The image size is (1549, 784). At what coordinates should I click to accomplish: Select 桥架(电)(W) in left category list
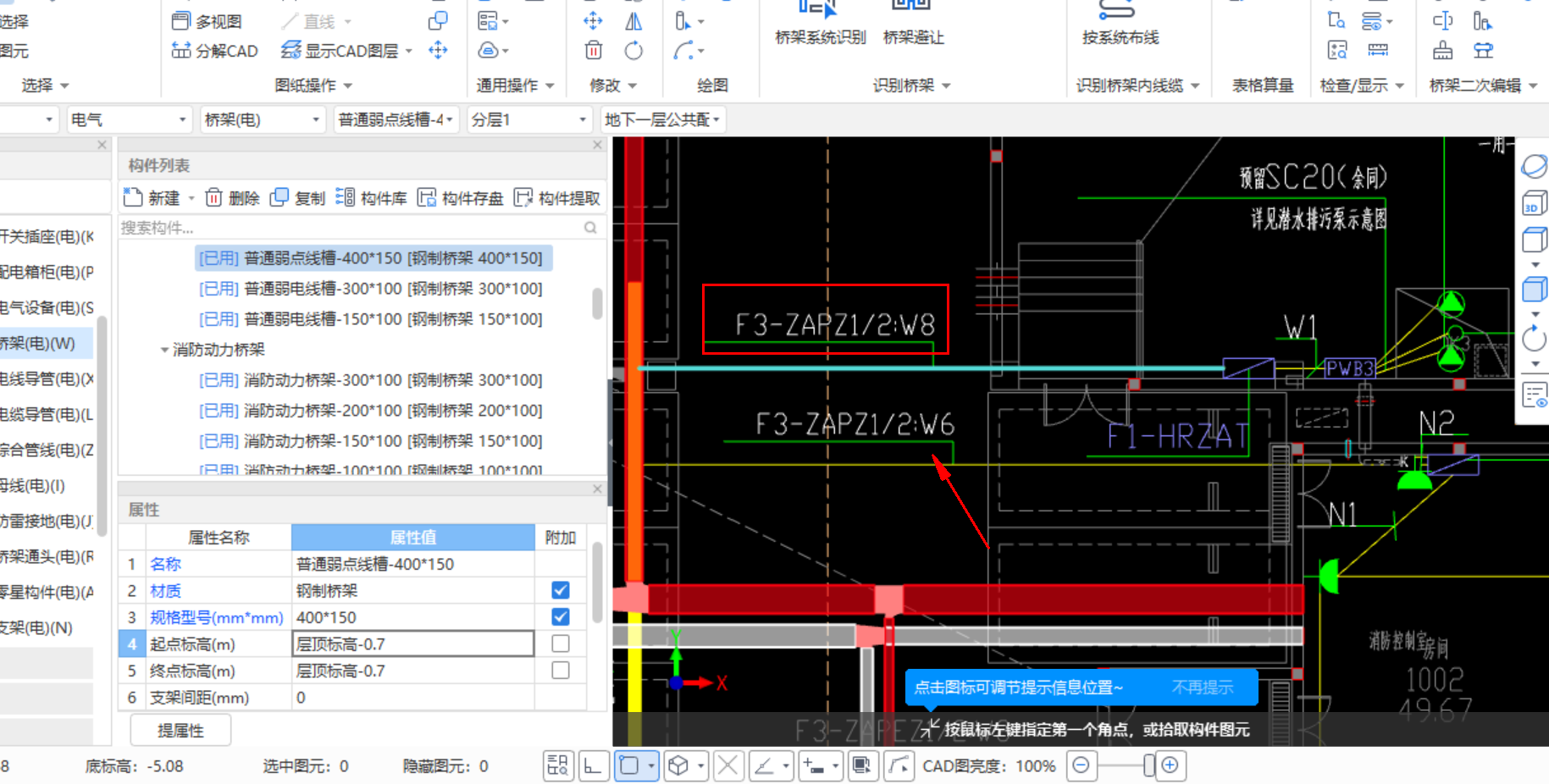tap(47, 343)
